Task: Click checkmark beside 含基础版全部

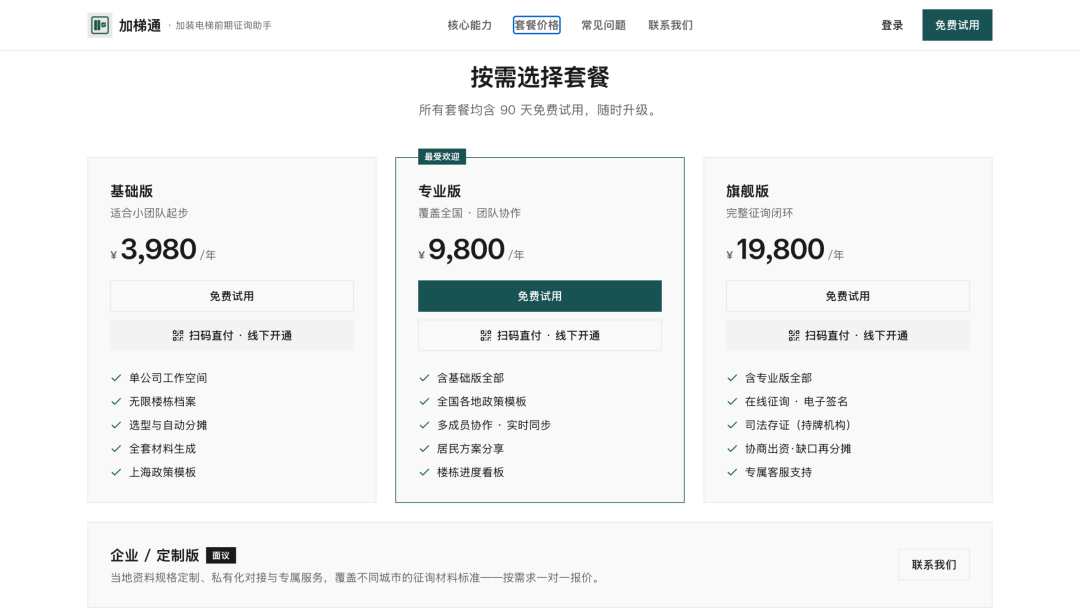Action: pos(424,377)
